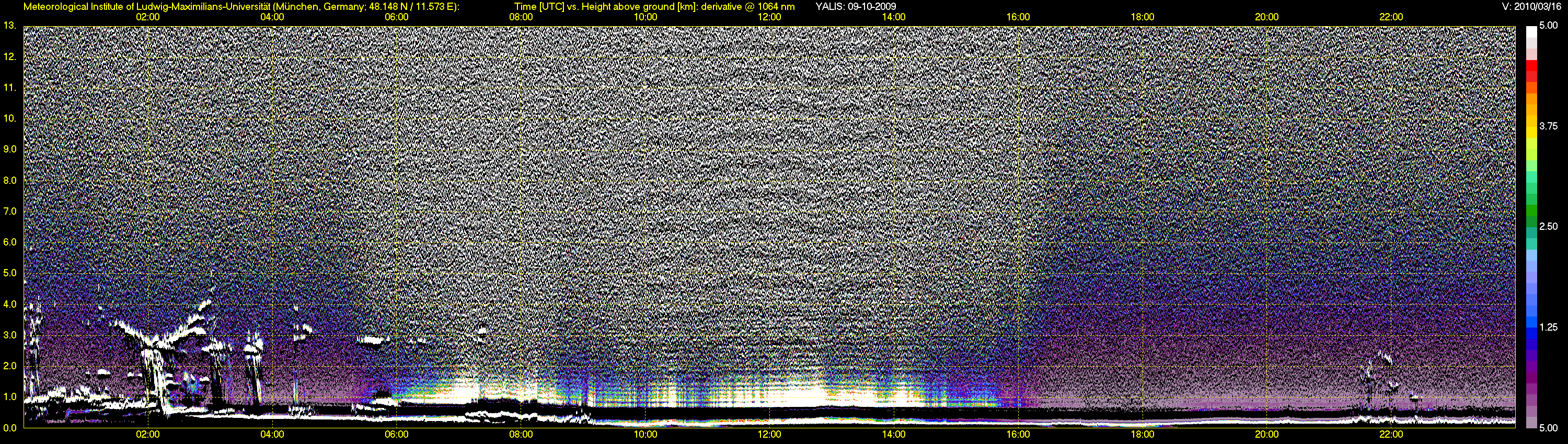
Task: Click the 10:00 label on the top time axis
Action: (x=645, y=17)
